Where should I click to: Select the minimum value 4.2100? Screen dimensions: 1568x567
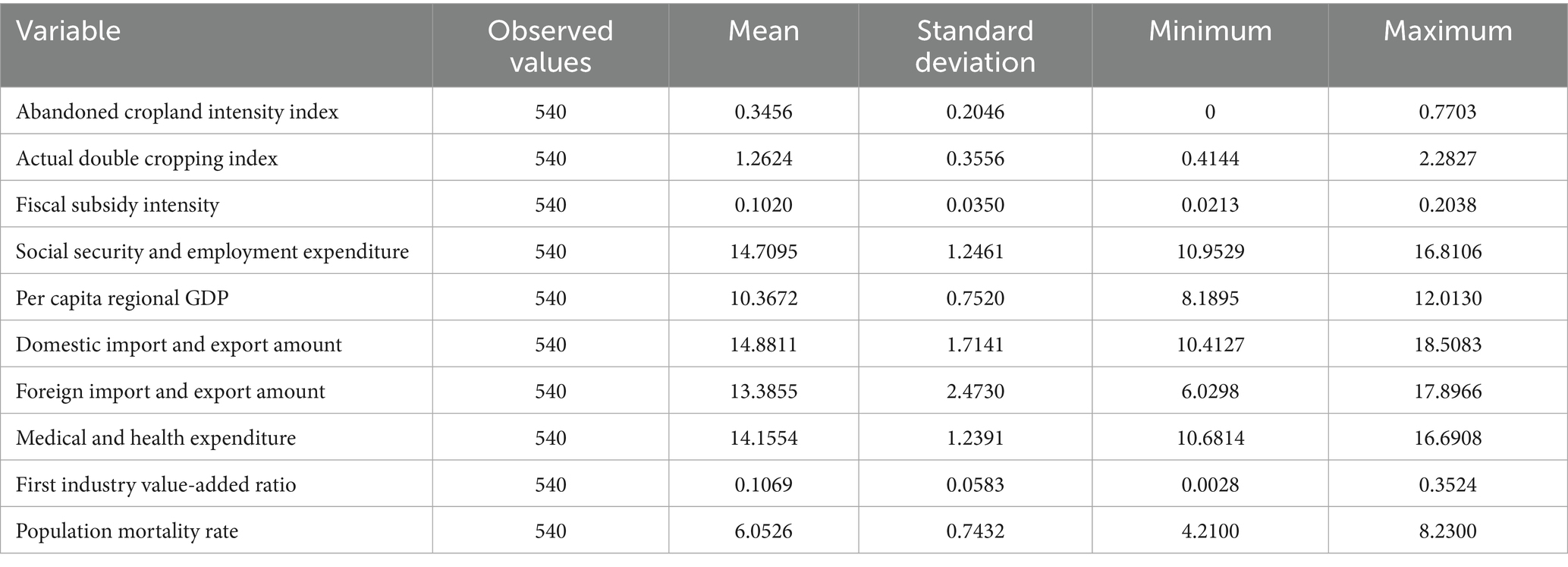pos(1210,531)
